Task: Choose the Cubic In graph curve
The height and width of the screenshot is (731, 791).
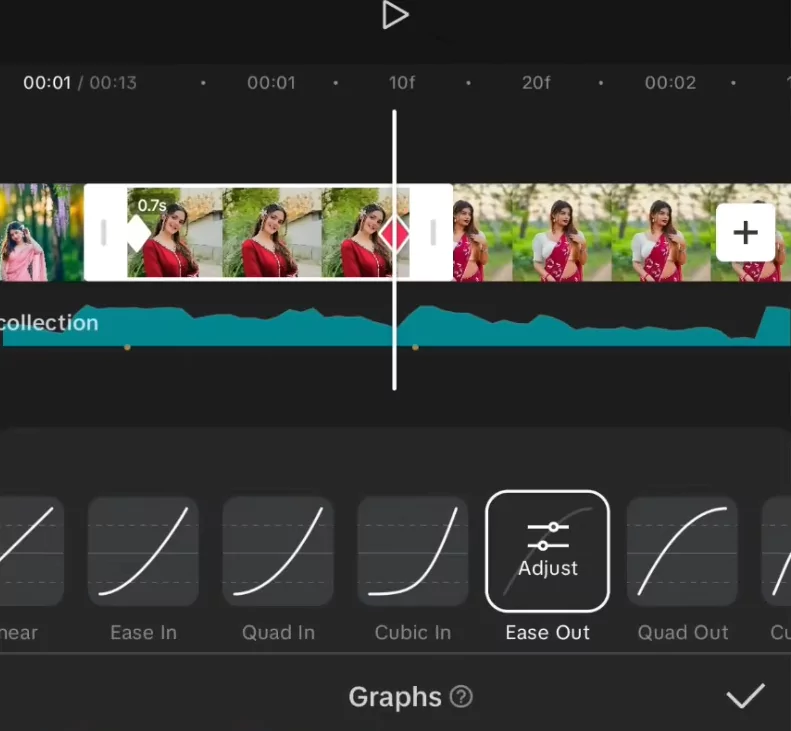Action: (413, 551)
